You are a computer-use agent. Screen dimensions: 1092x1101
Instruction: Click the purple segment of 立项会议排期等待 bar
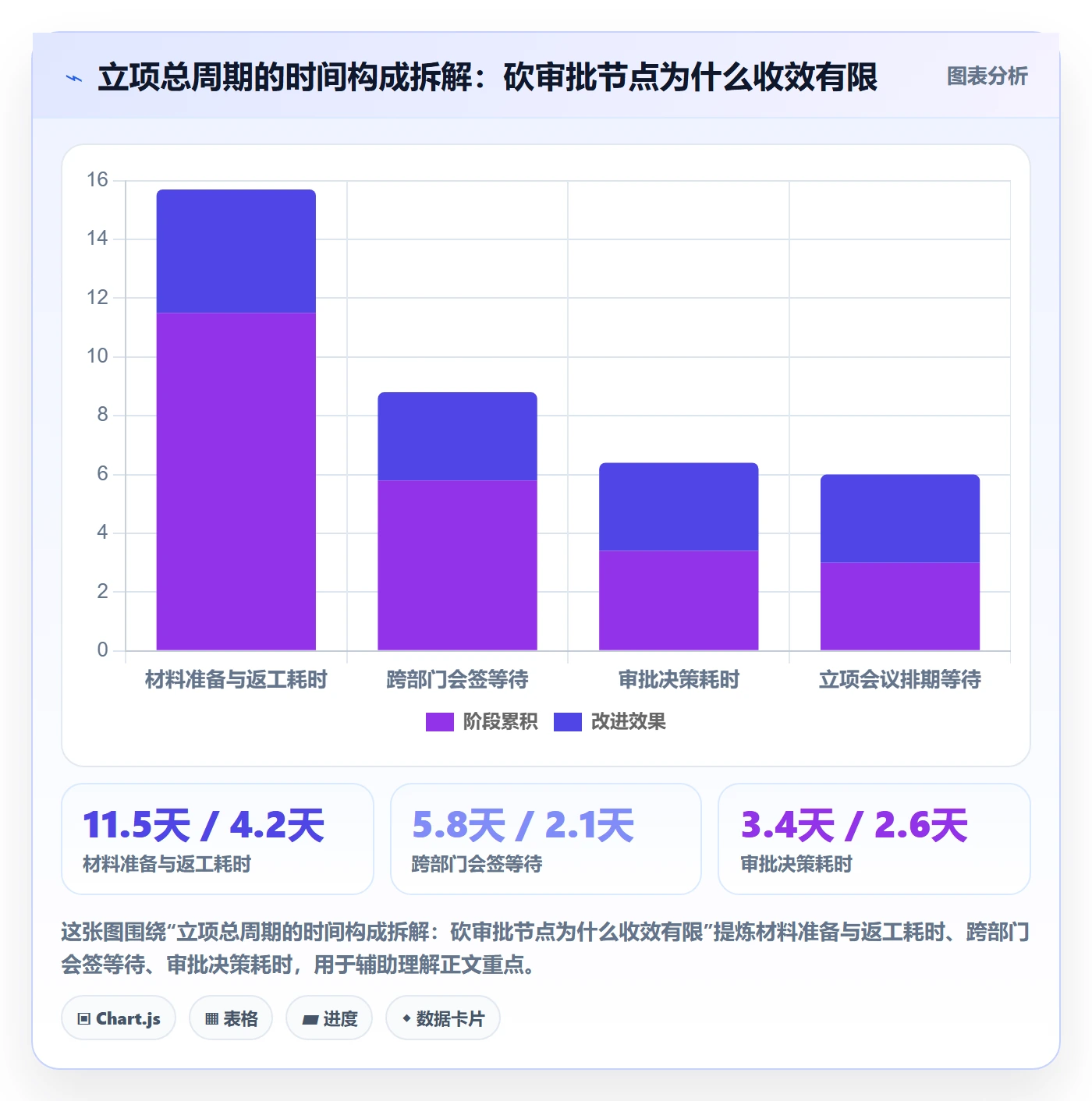900,607
